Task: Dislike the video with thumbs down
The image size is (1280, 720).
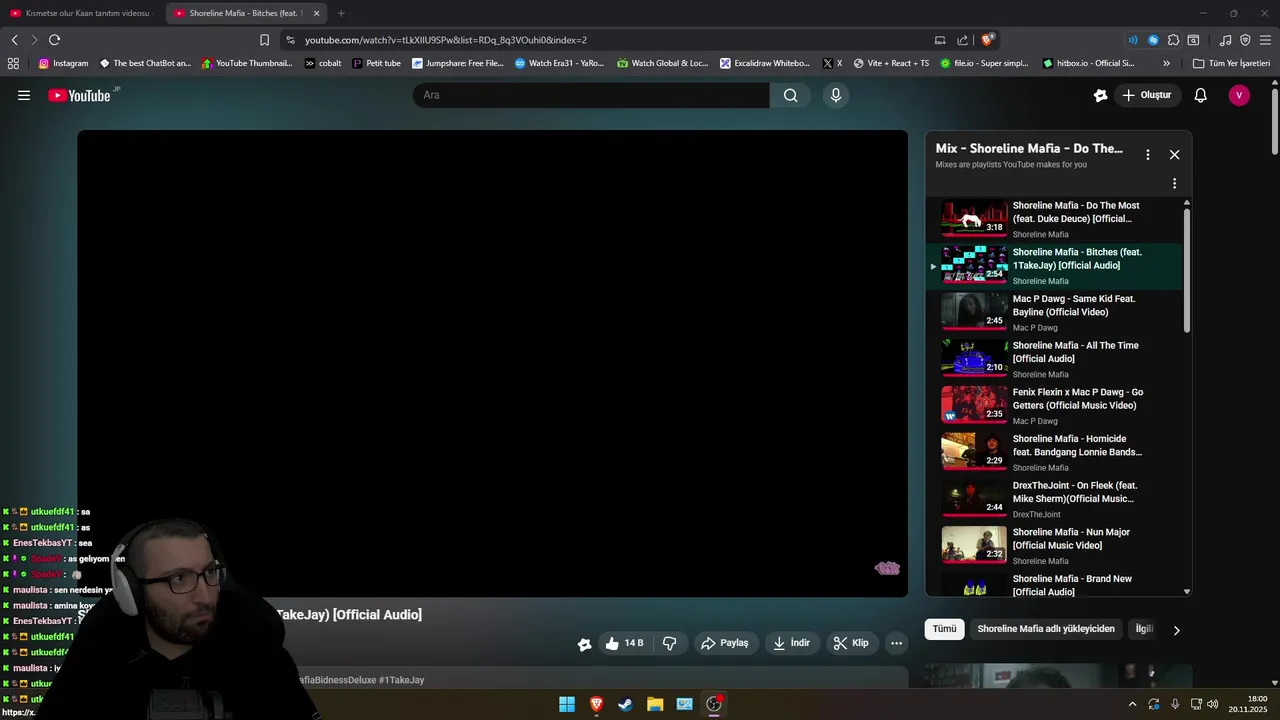Action: point(670,643)
